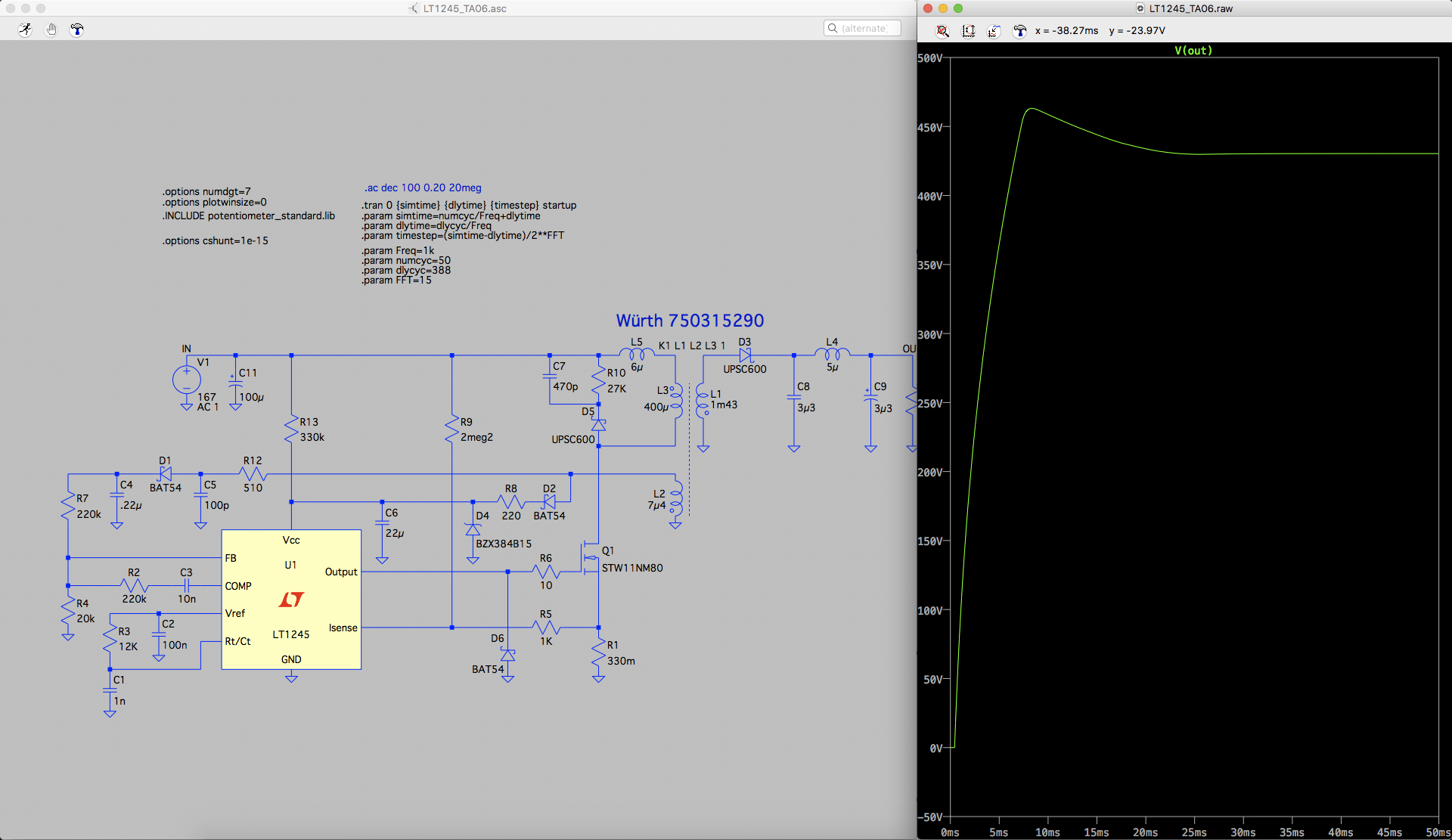Halt the simulation with the hand icon
This screenshot has width=1452, height=840.
tap(51, 29)
